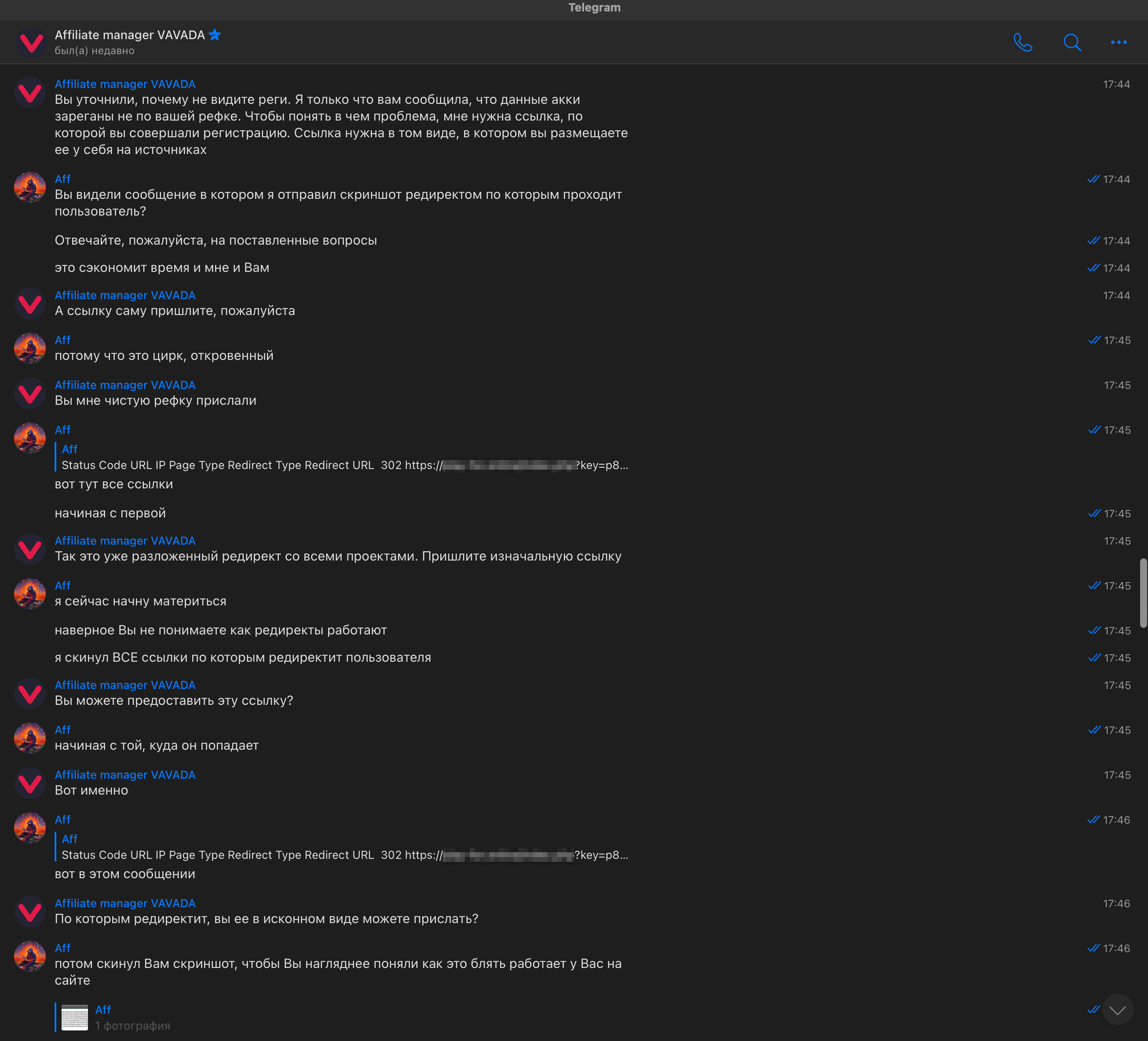Image resolution: width=1148 pixels, height=1041 pixels.
Task: Click the read-receipt checkmarks on 'потому что это цирк'
Action: click(1094, 340)
